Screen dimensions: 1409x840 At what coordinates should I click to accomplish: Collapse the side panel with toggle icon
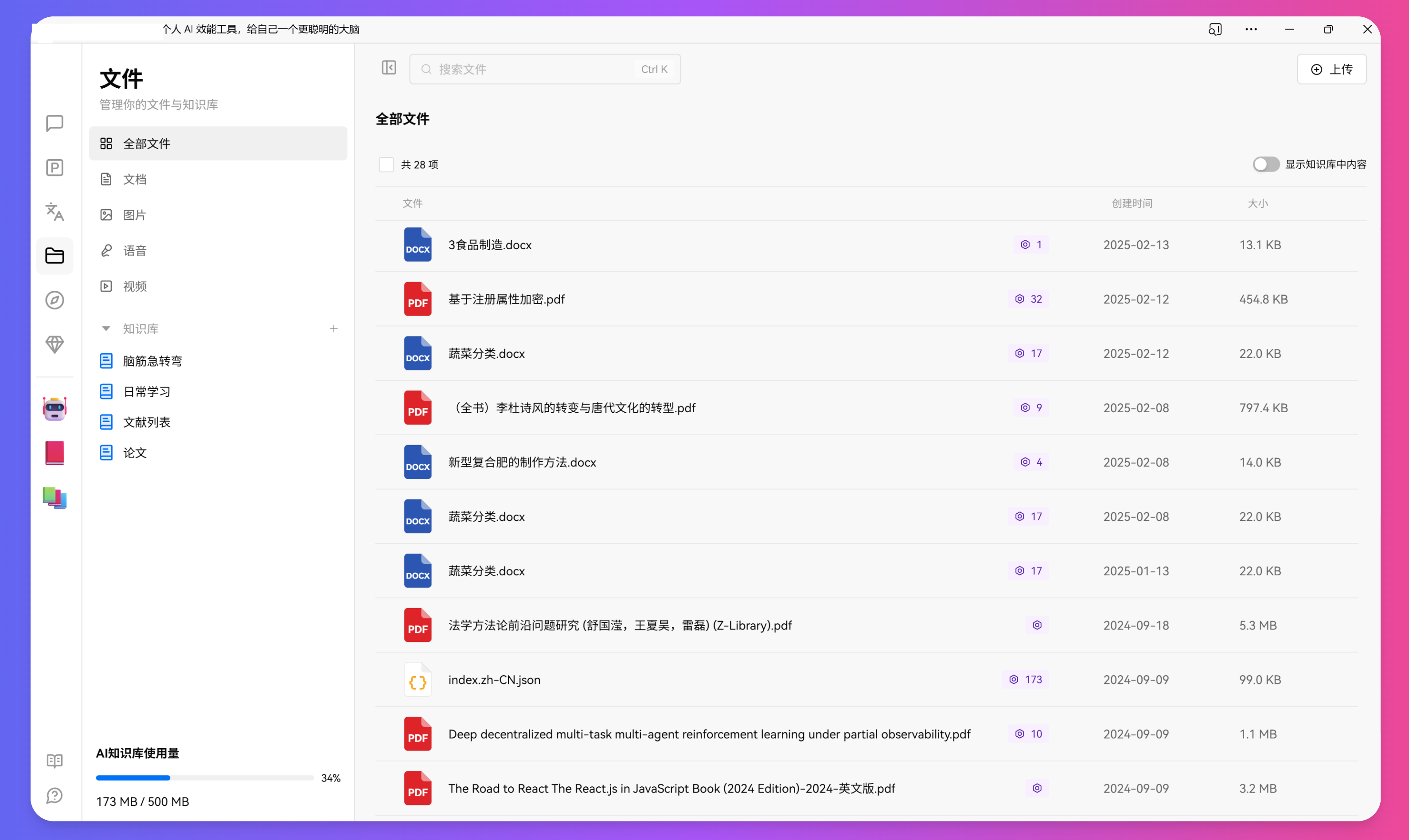389,68
